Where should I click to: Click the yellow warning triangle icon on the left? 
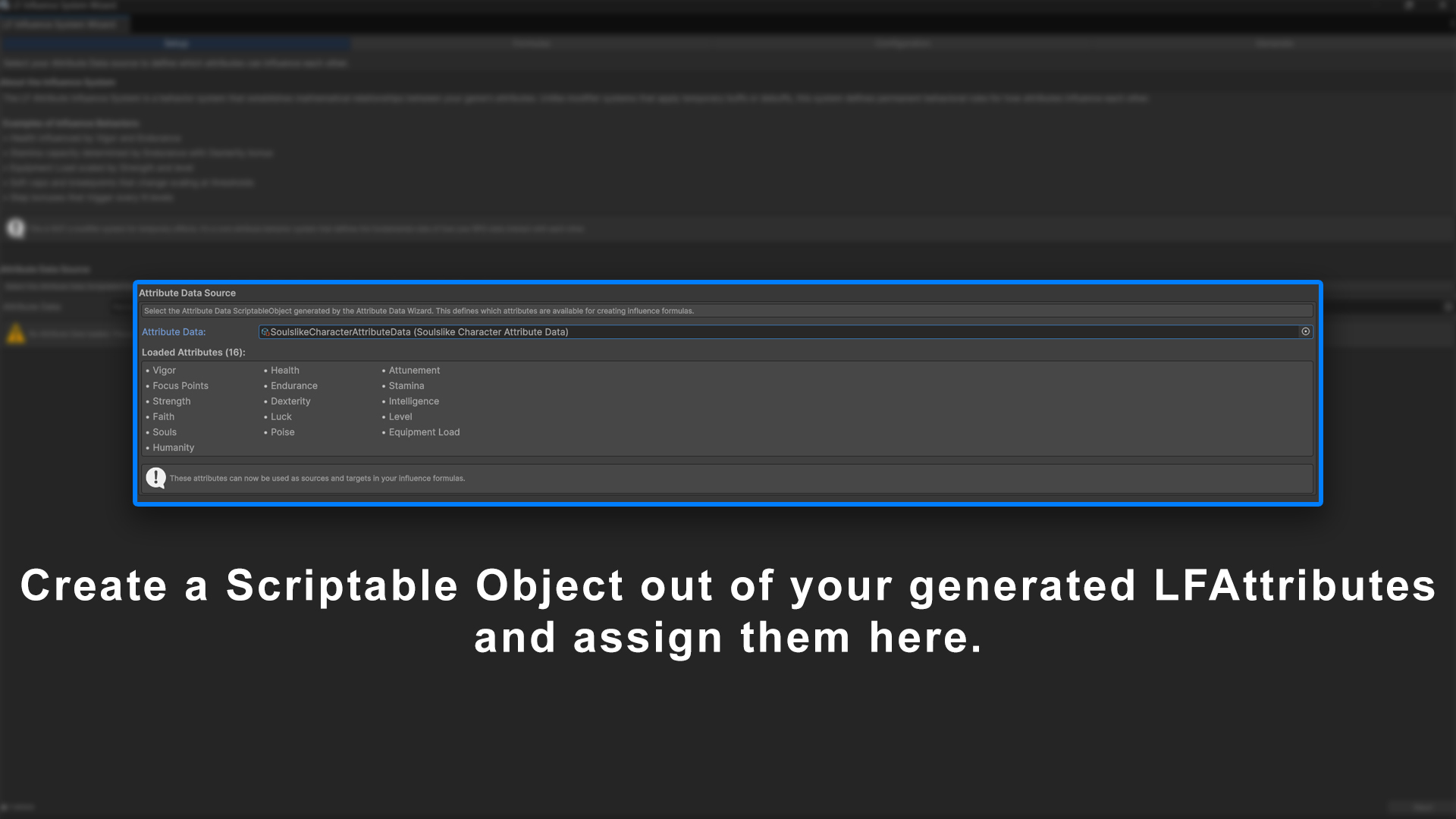point(15,334)
